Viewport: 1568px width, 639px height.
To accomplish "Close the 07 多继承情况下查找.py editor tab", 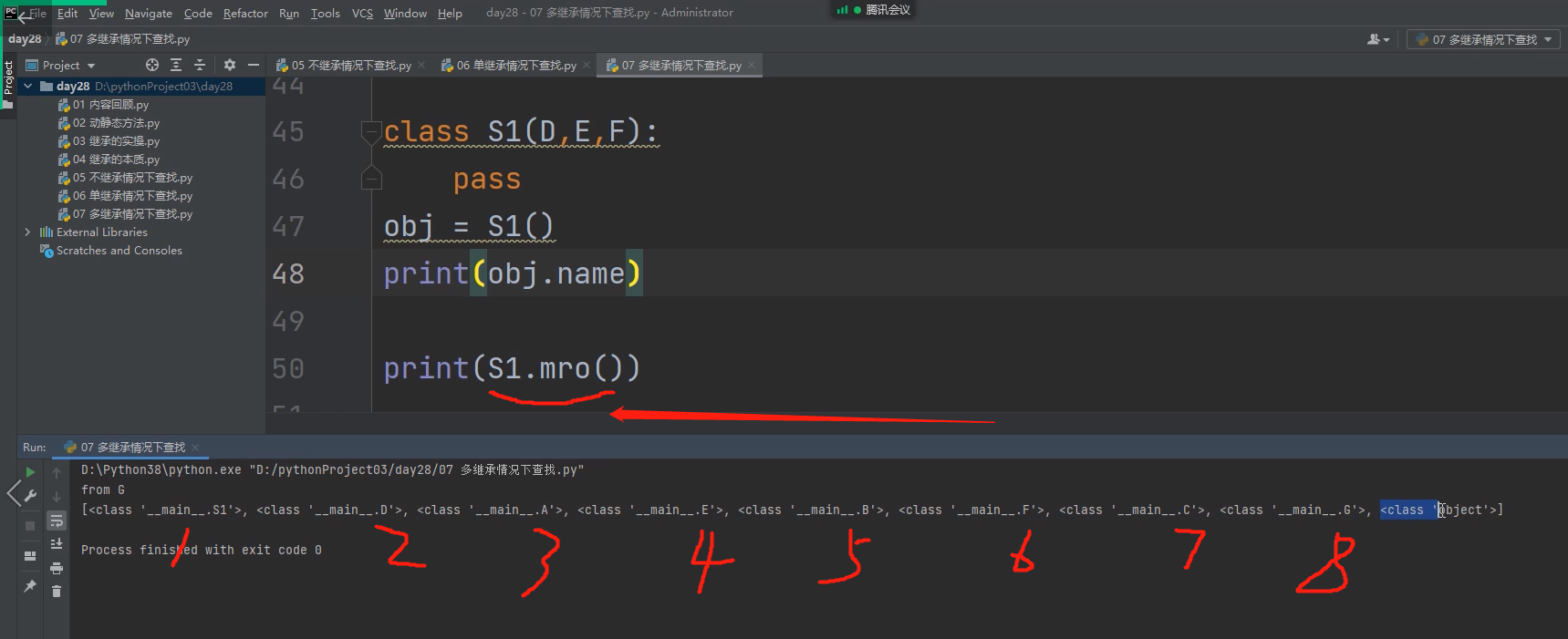I will [x=752, y=65].
